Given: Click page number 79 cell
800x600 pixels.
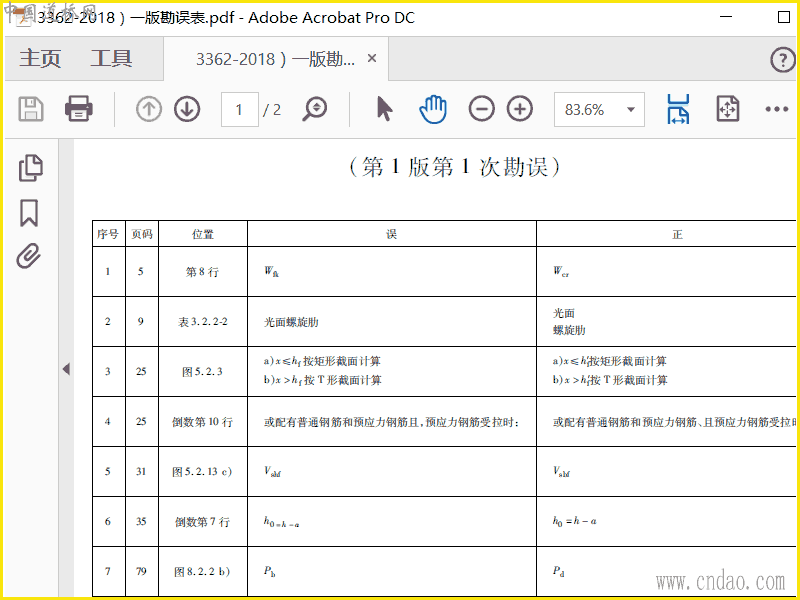Looking at the screenshot, I should pyautogui.click(x=141, y=571).
